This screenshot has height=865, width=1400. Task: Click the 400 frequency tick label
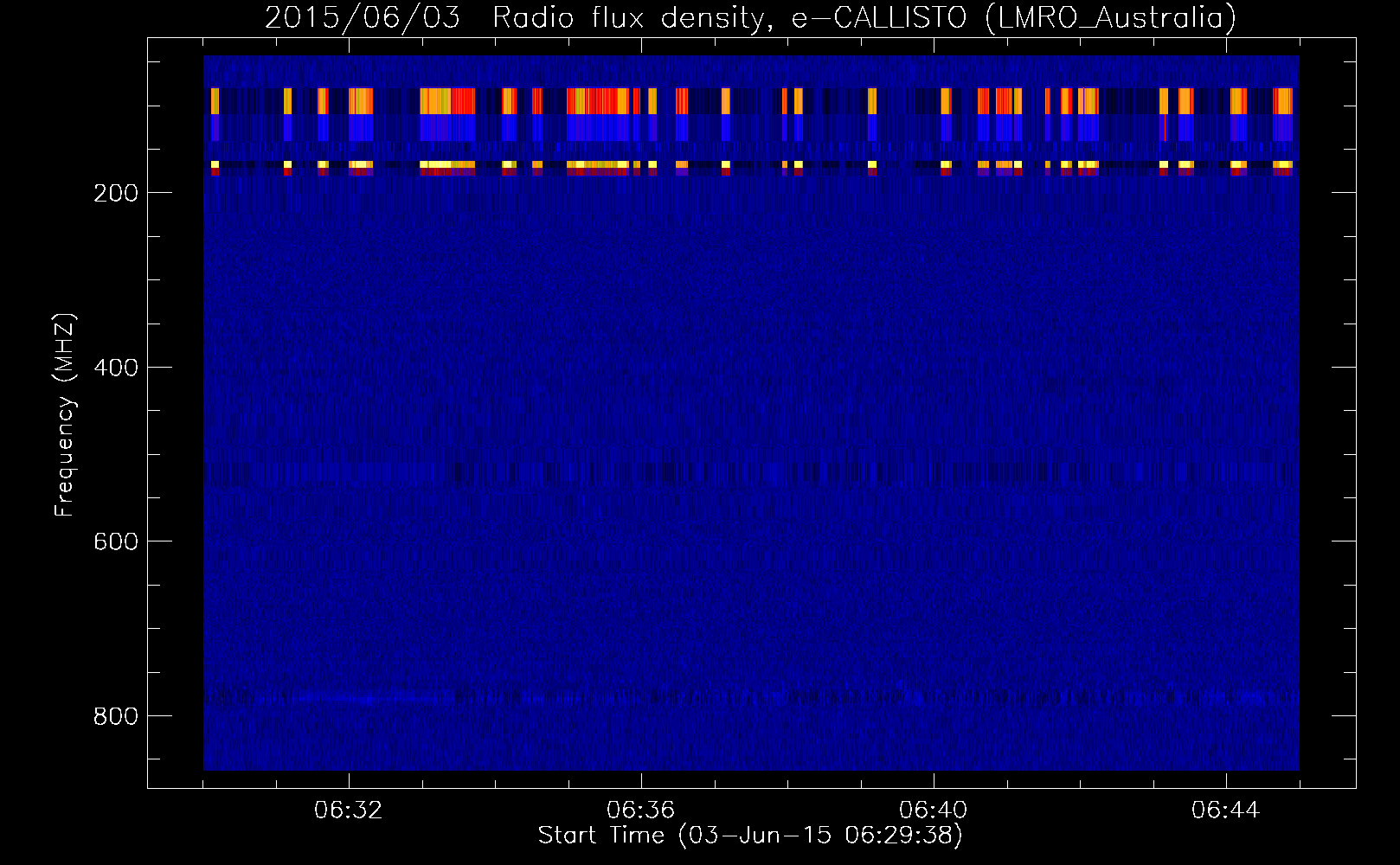tap(116, 368)
